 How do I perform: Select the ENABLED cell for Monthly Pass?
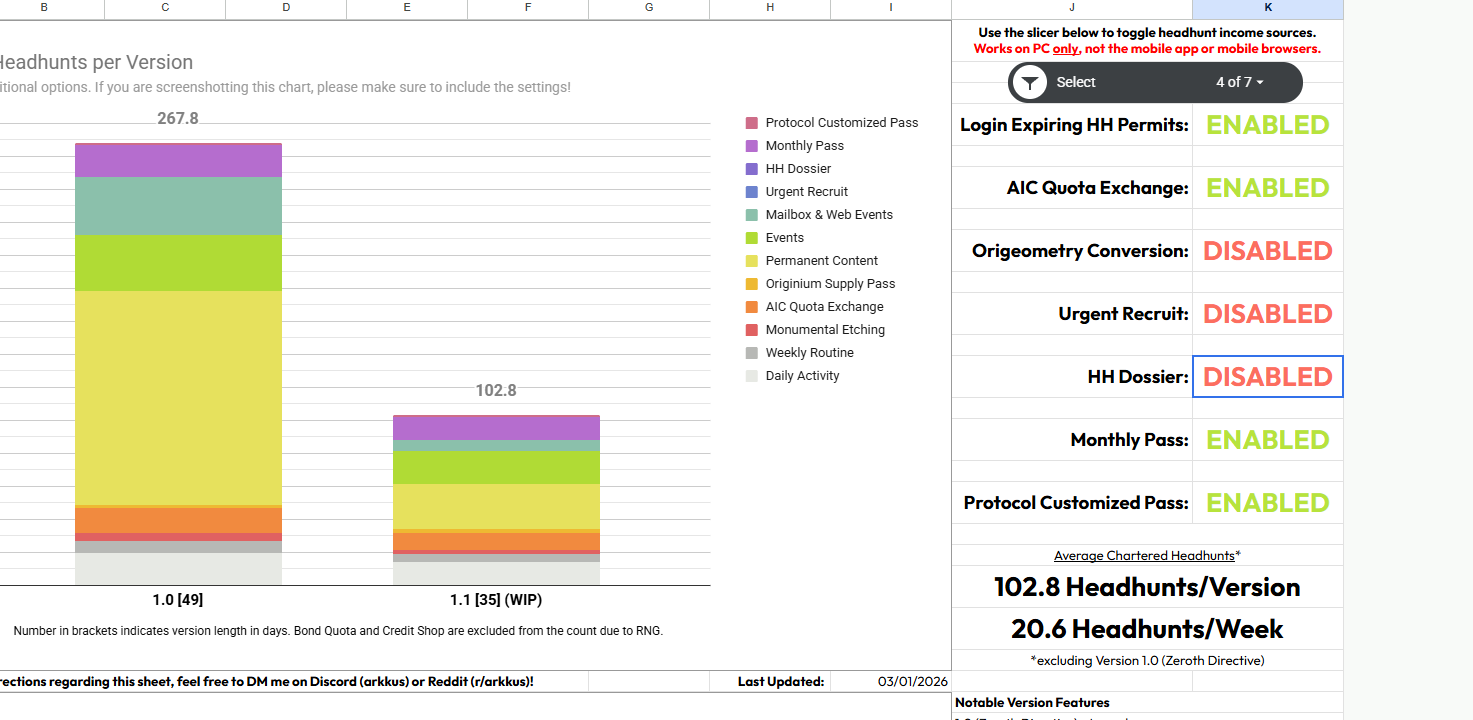tap(1268, 440)
